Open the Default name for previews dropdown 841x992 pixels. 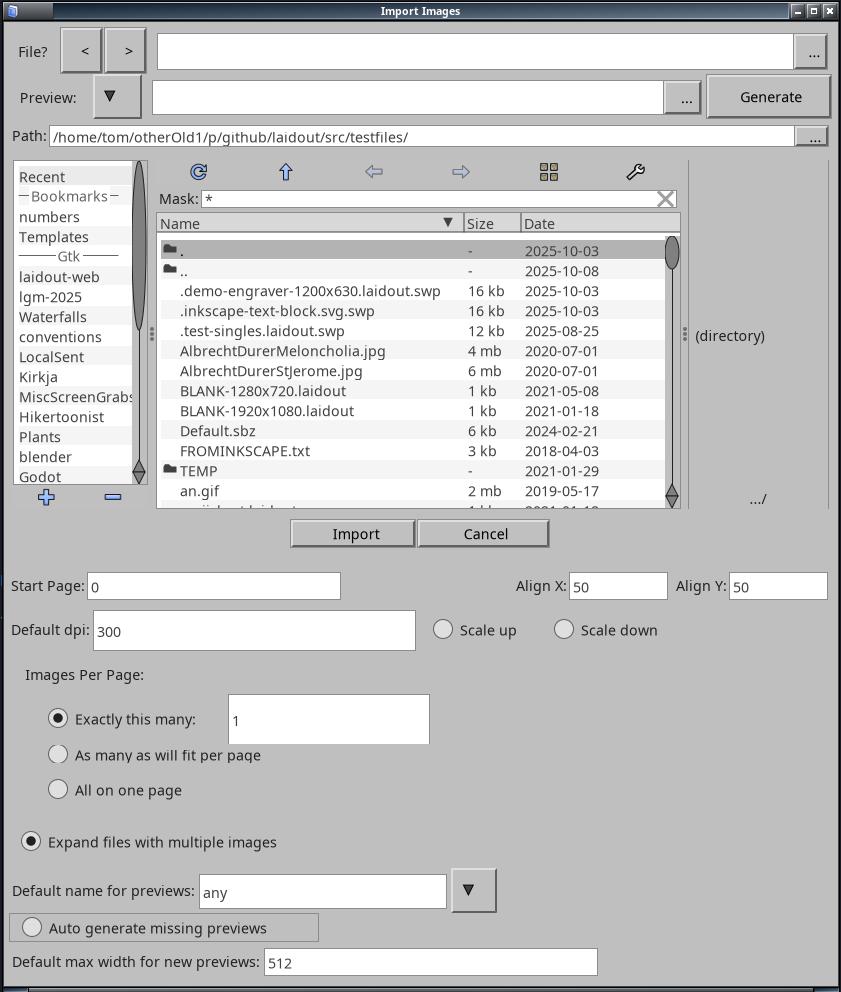point(473,890)
